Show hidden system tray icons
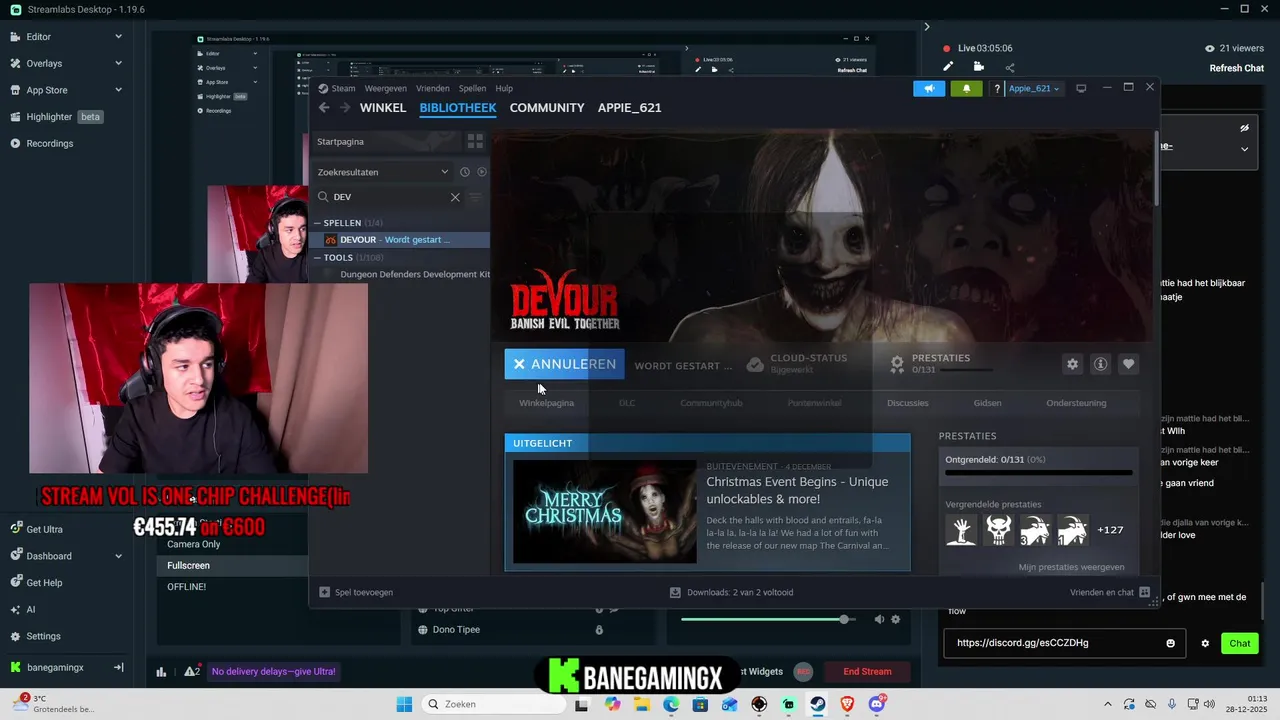The height and width of the screenshot is (720, 1280). 1107,704
